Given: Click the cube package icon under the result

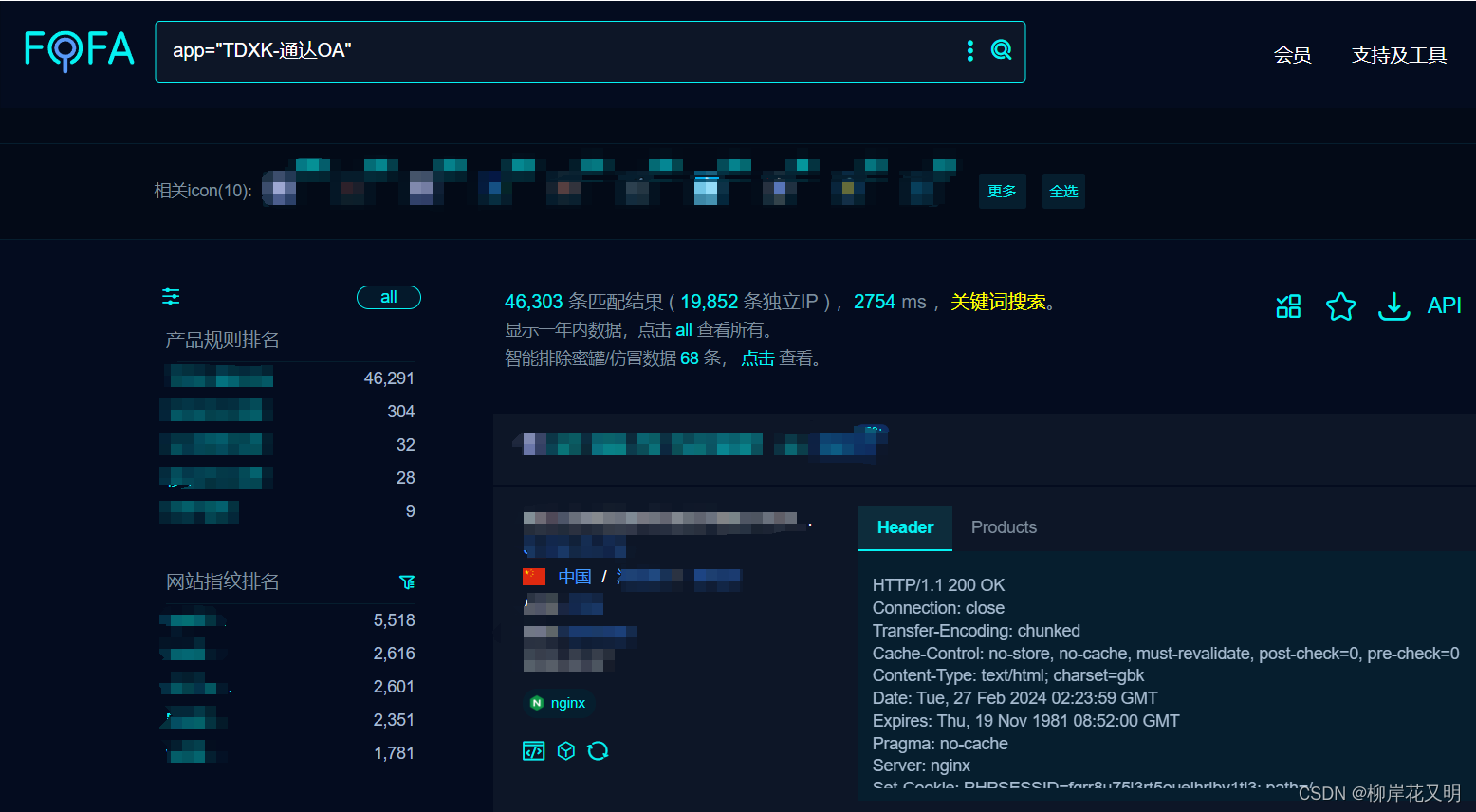Looking at the screenshot, I should click(x=566, y=751).
